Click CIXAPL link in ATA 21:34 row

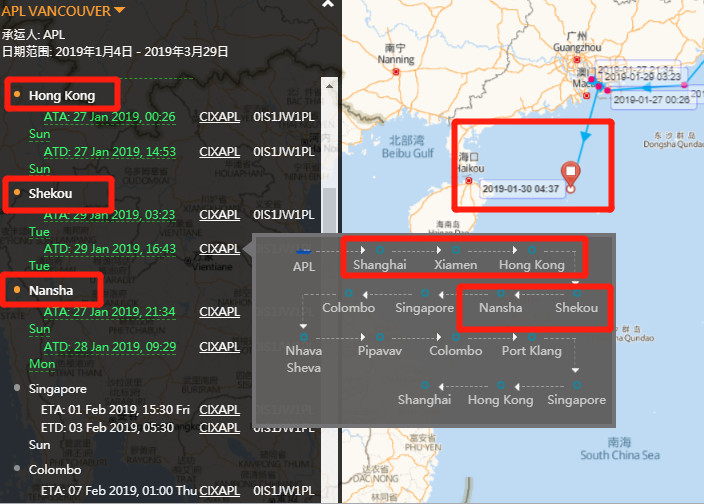(220, 311)
